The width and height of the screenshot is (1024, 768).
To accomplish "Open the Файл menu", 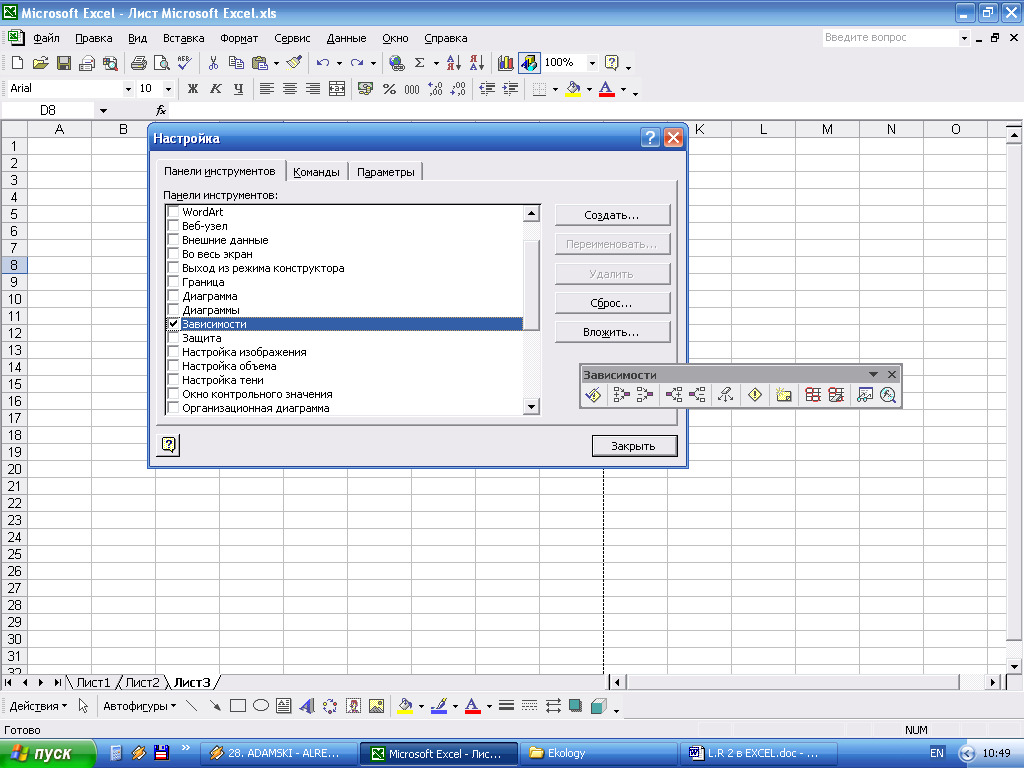I will tap(46, 39).
